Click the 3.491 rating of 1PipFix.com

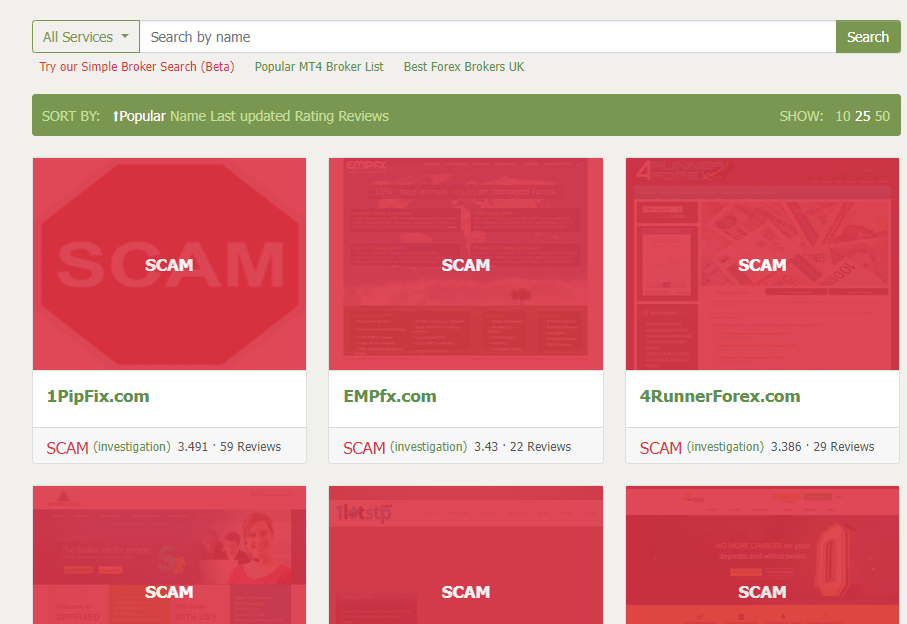193,447
